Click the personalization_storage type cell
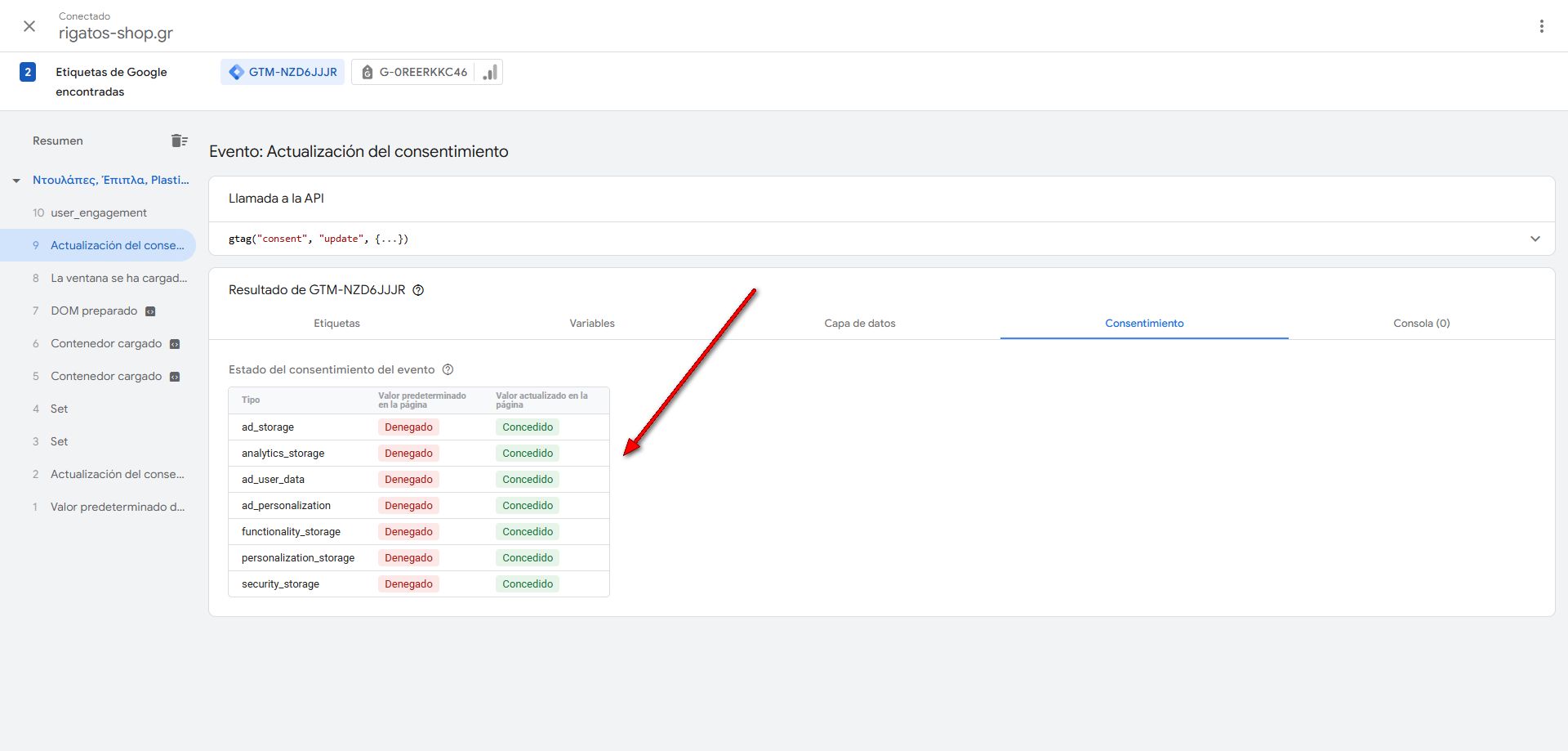Screen dimensions: 1568x751 coord(298,557)
